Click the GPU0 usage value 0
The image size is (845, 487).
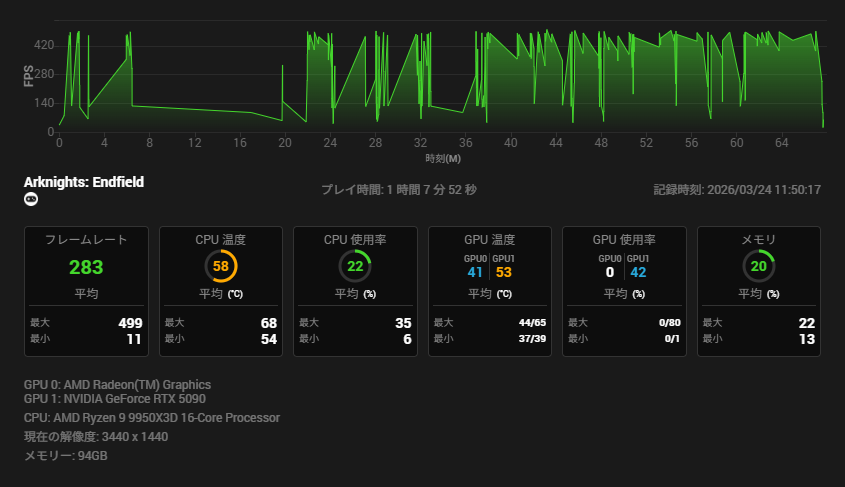609,272
